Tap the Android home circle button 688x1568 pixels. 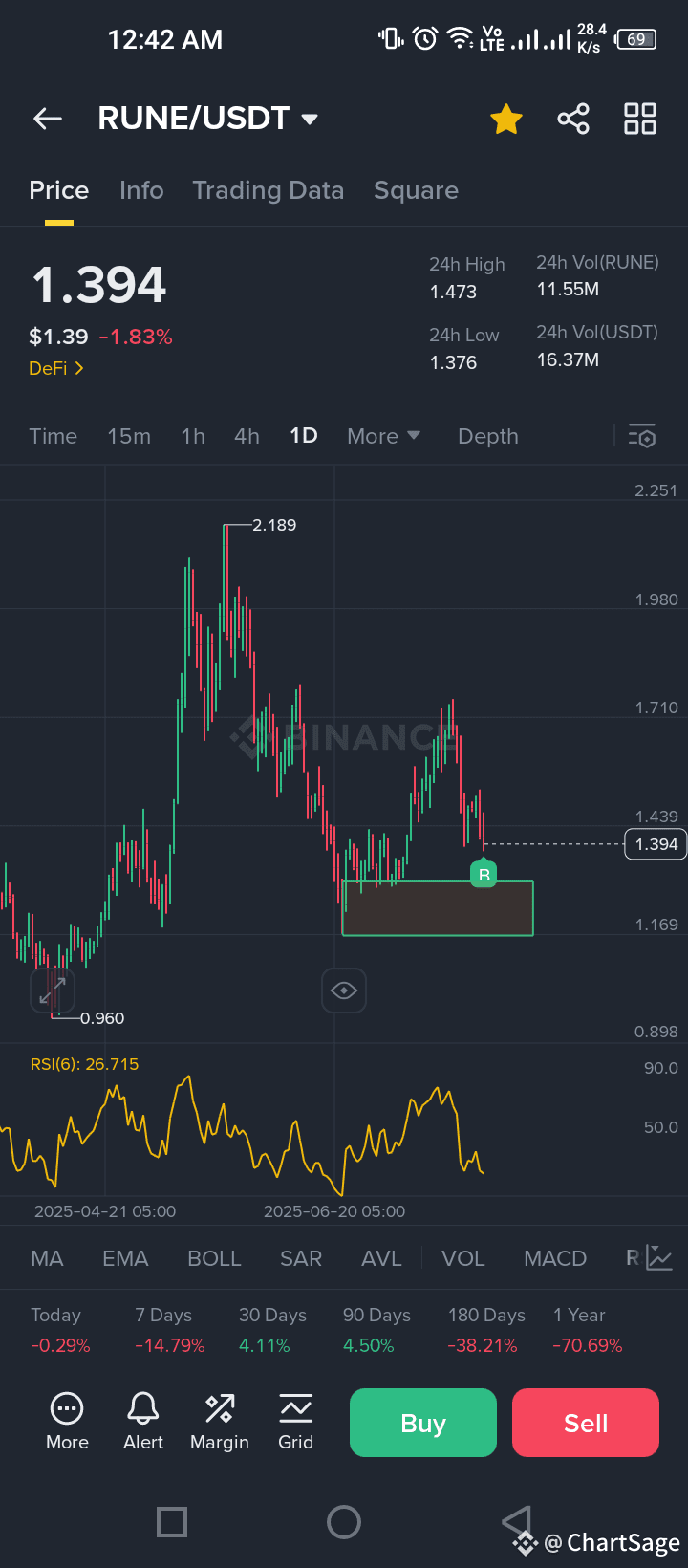tap(344, 1521)
